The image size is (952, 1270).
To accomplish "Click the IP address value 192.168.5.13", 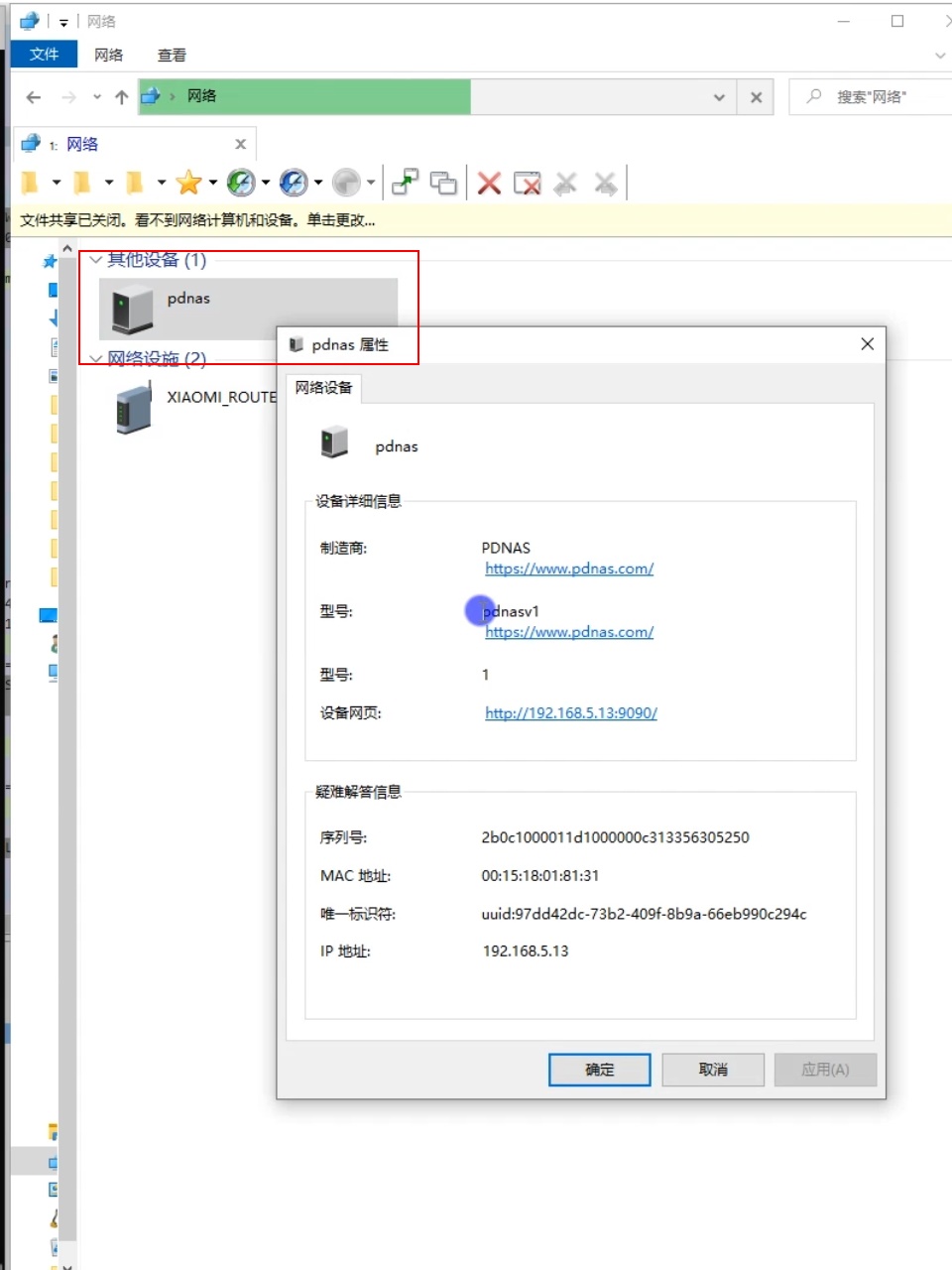I will (x=525, y=951).
